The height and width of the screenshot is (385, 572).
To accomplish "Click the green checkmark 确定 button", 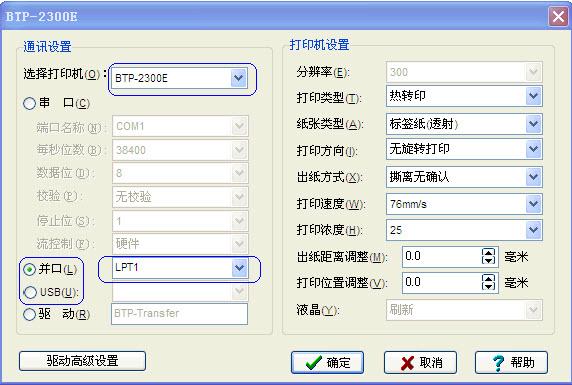I will 327,362.
